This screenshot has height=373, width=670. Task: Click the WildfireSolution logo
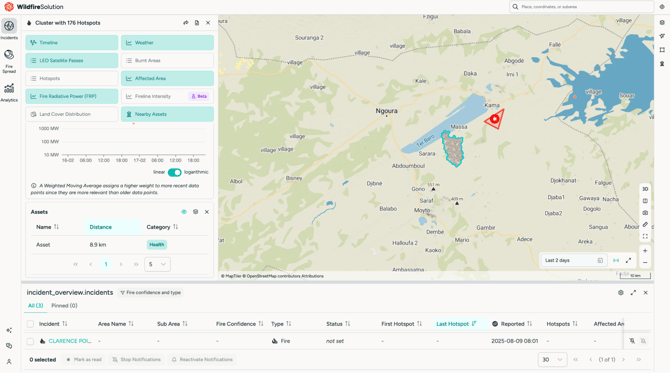click(x=34, y=7)
